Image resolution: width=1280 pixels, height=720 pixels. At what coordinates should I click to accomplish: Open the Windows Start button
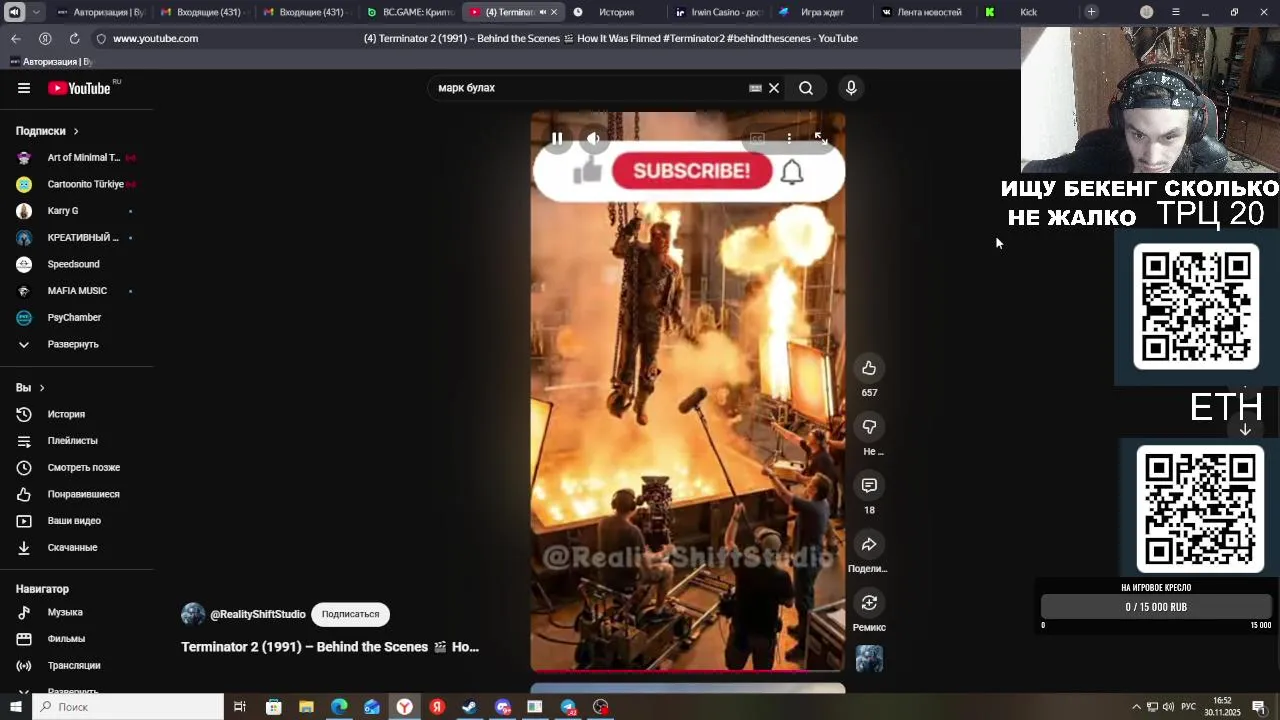click(15, 707)
